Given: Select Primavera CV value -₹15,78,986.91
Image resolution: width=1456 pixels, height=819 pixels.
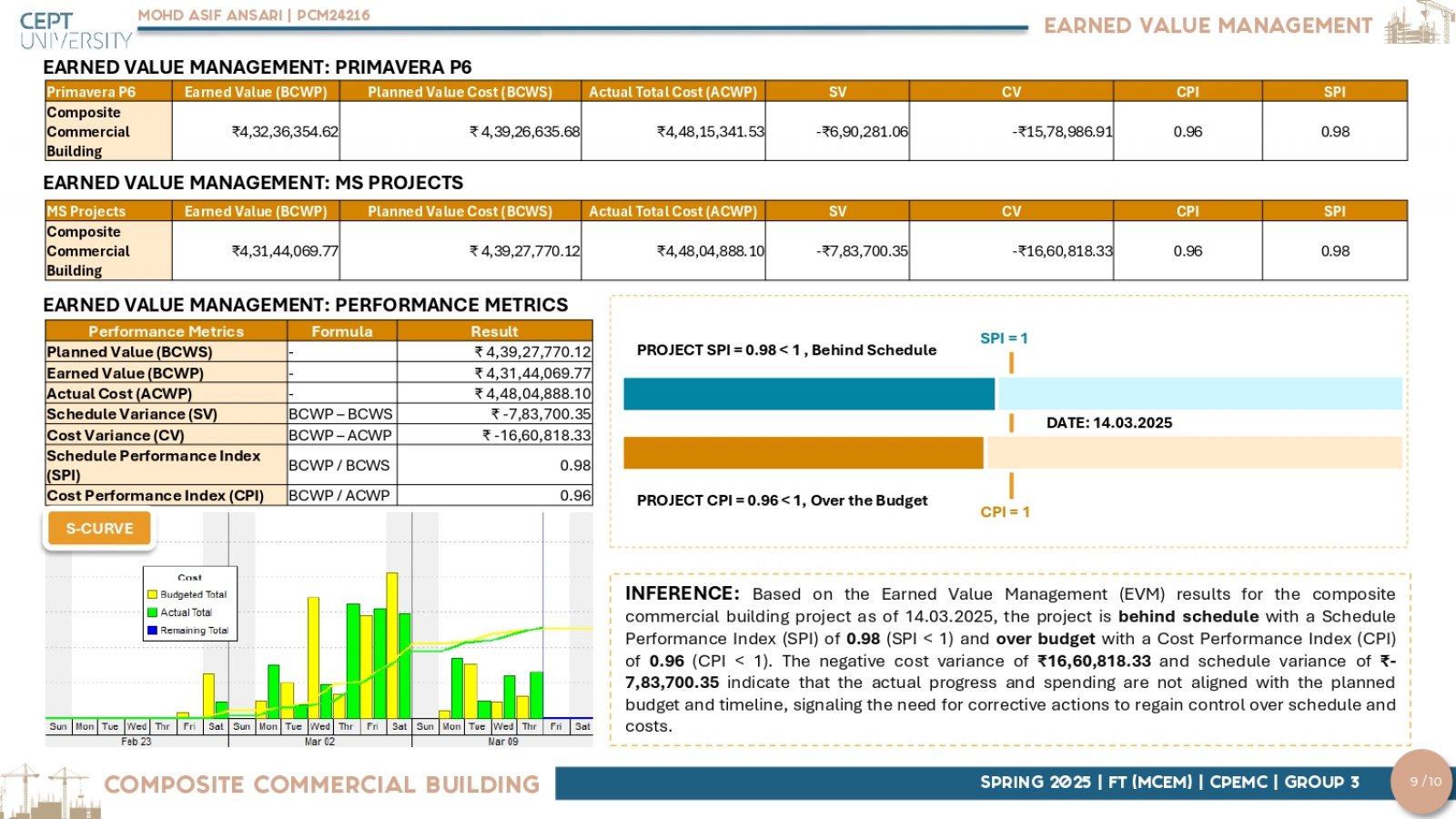Looking at the screenshot, I should tap(1062, 132).
